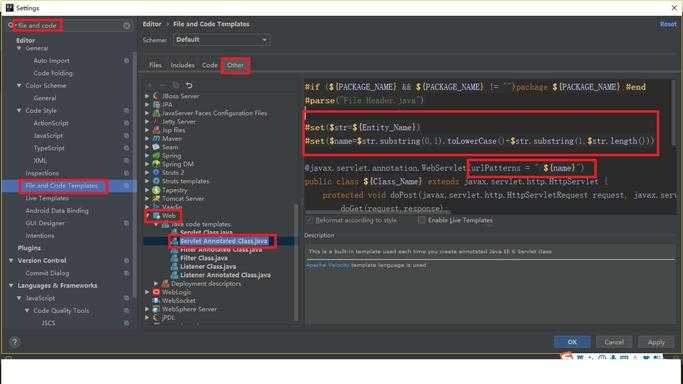Viewport: 683px width, 384px height.
Task: Expand the WebSphere Server template group
Action: [x=147, y=309]
